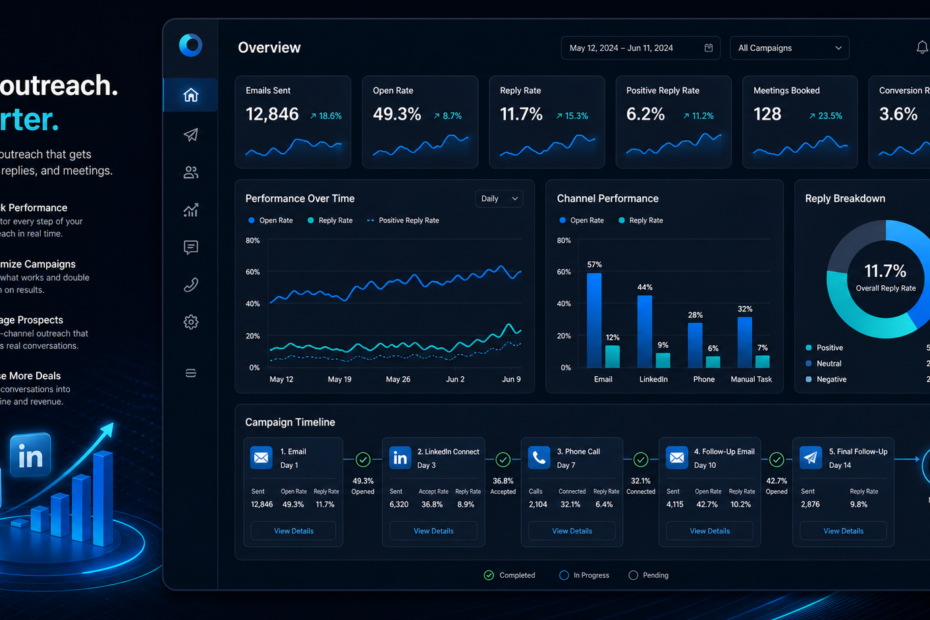Open the contacts people sidebar icon
The width and height of the screenshot is (930, 620).
(190, 173)
